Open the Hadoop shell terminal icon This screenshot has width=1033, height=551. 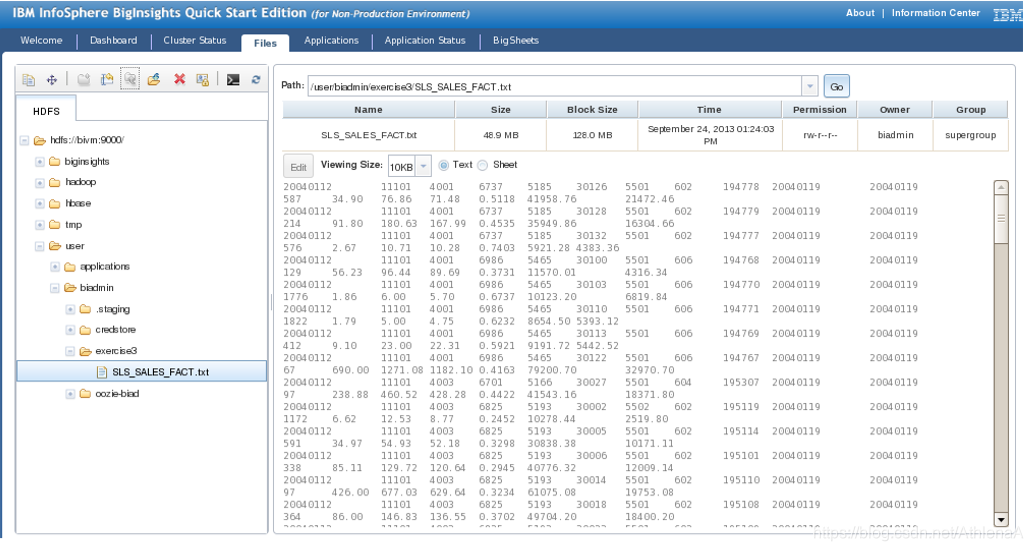(233, 80)
